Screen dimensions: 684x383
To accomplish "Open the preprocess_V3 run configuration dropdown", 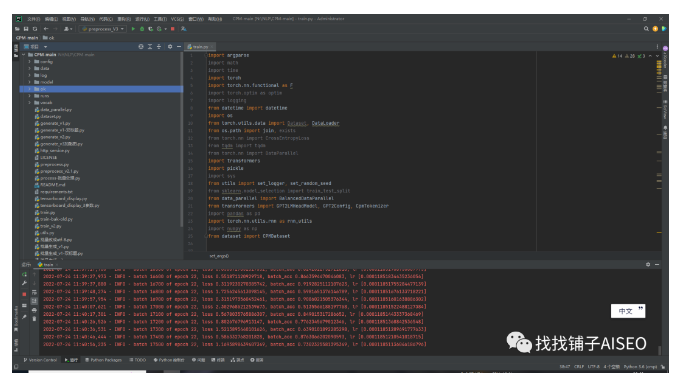I will point(103,29).
